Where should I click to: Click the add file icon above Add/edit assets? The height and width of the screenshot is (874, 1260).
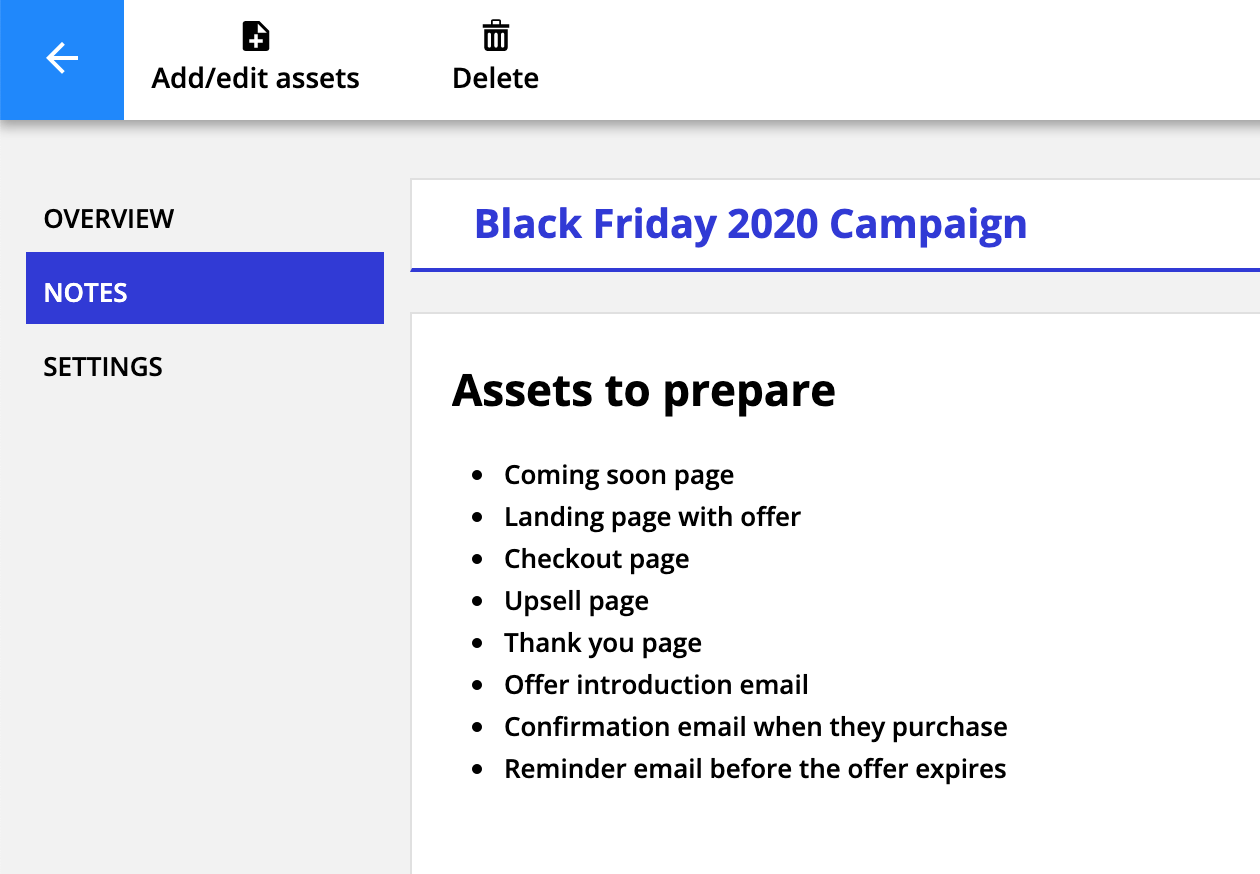[x=256, y=37]
